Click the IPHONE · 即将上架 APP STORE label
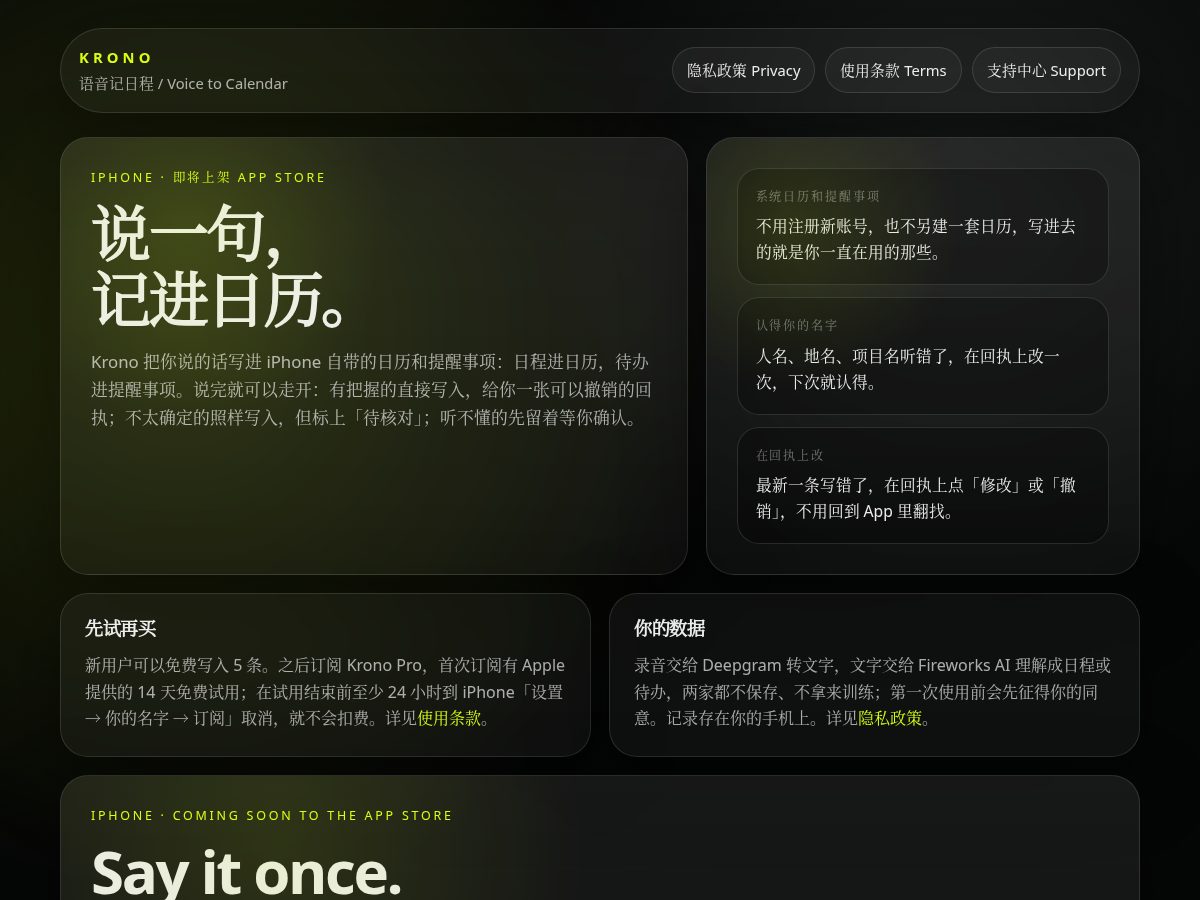The image size is (1200, 900). pos(208,177)
